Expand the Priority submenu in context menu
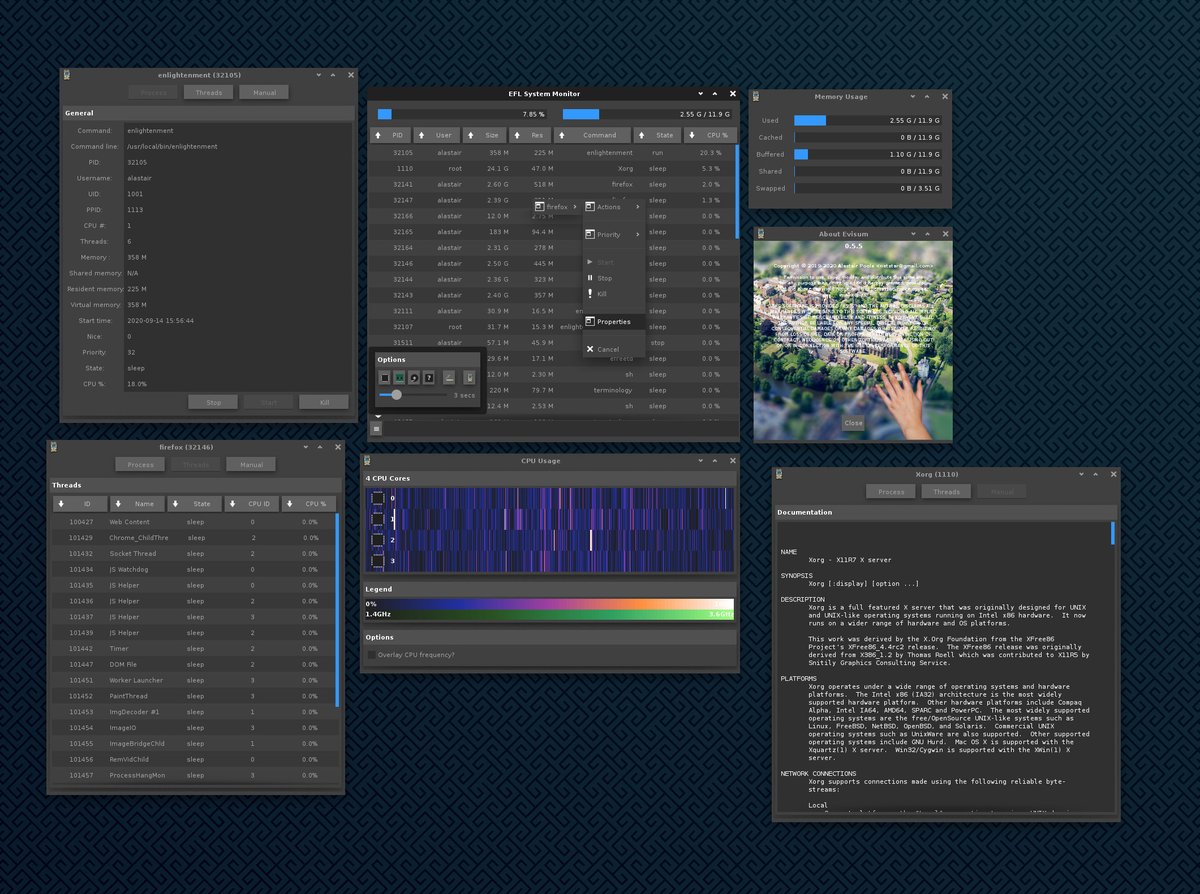Image resolution: width=1200 pixels, height=894 pixels. click(614, 235)
